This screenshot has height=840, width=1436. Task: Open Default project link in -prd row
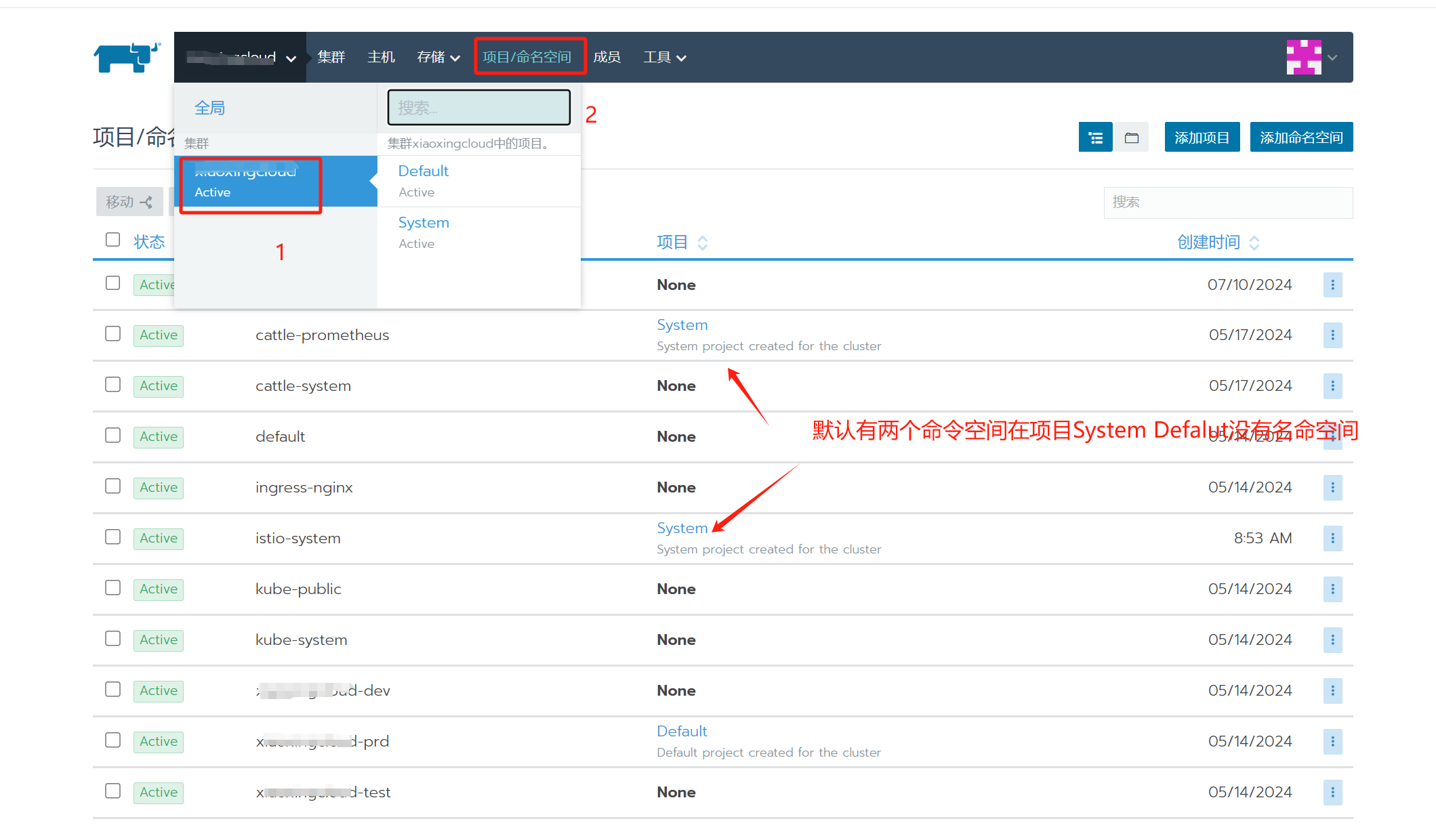pyautogui.click(x=682, y=732)
